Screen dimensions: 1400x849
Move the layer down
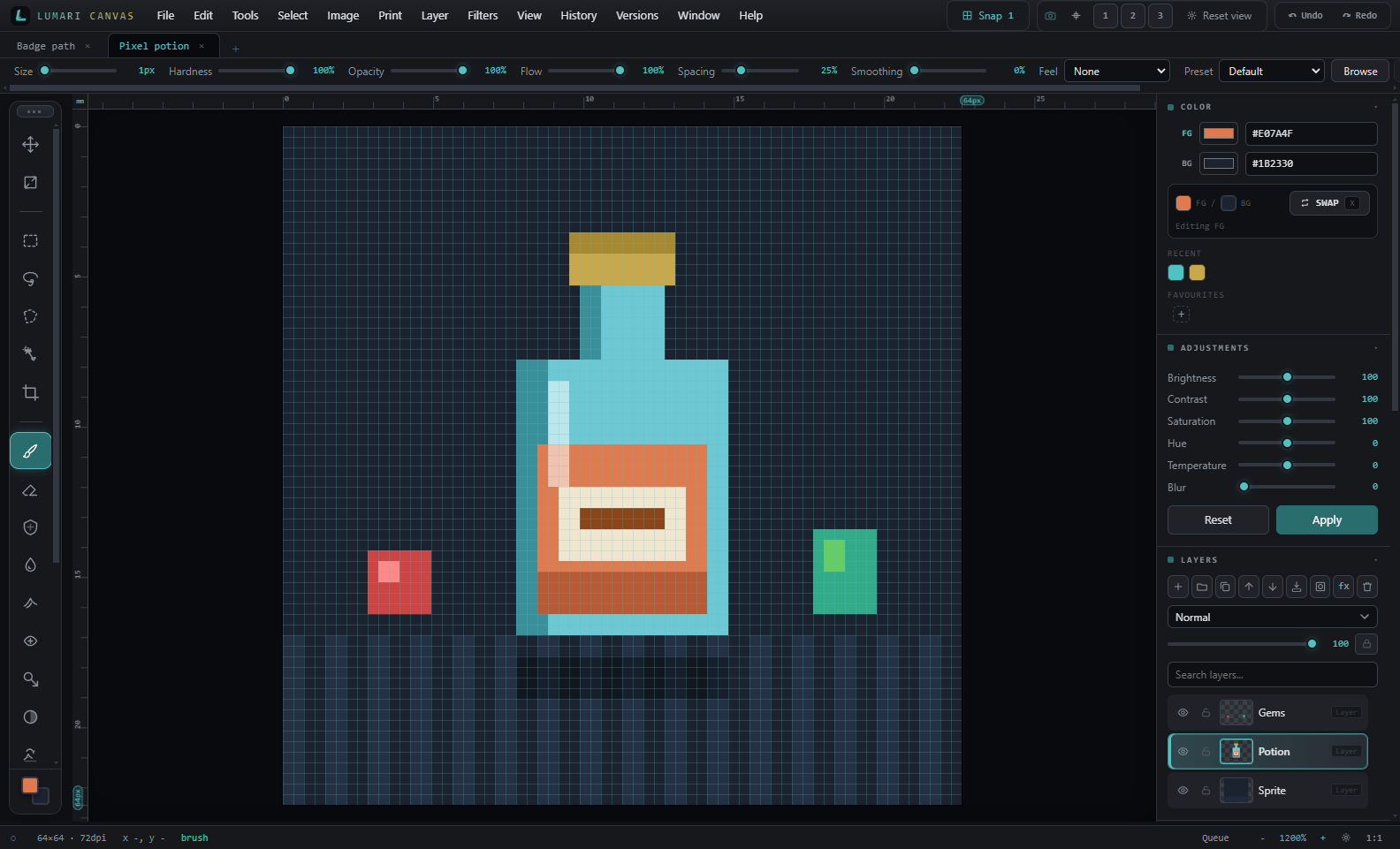point(1273,587)
